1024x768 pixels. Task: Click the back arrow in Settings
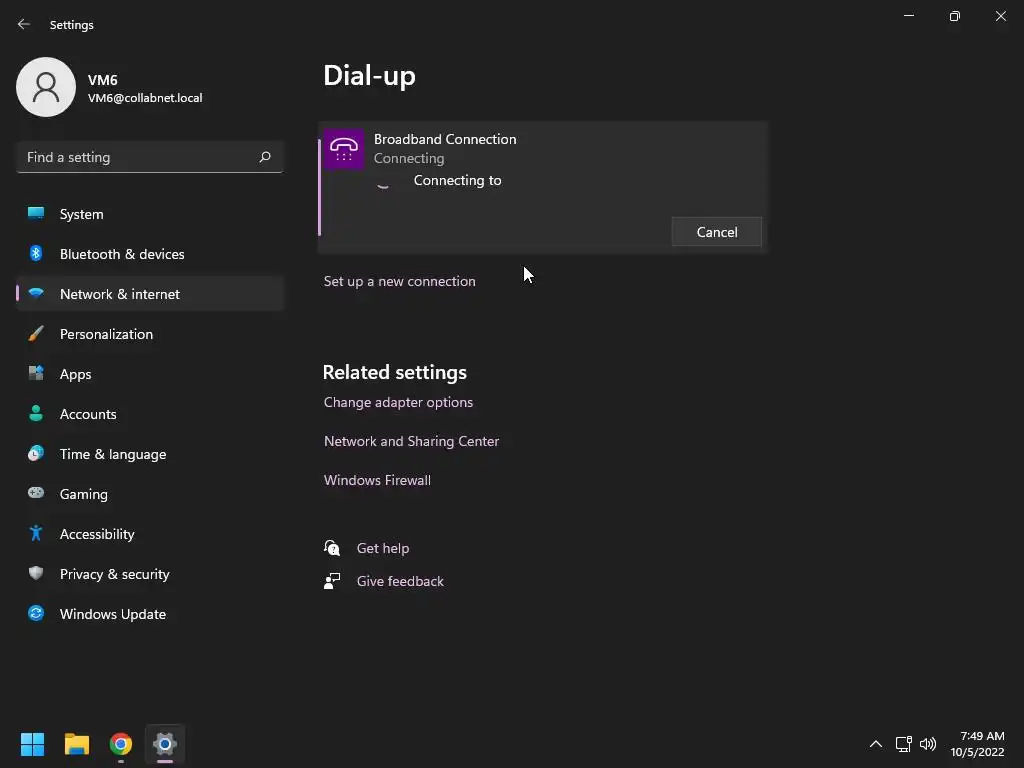[x=24, y=24]
